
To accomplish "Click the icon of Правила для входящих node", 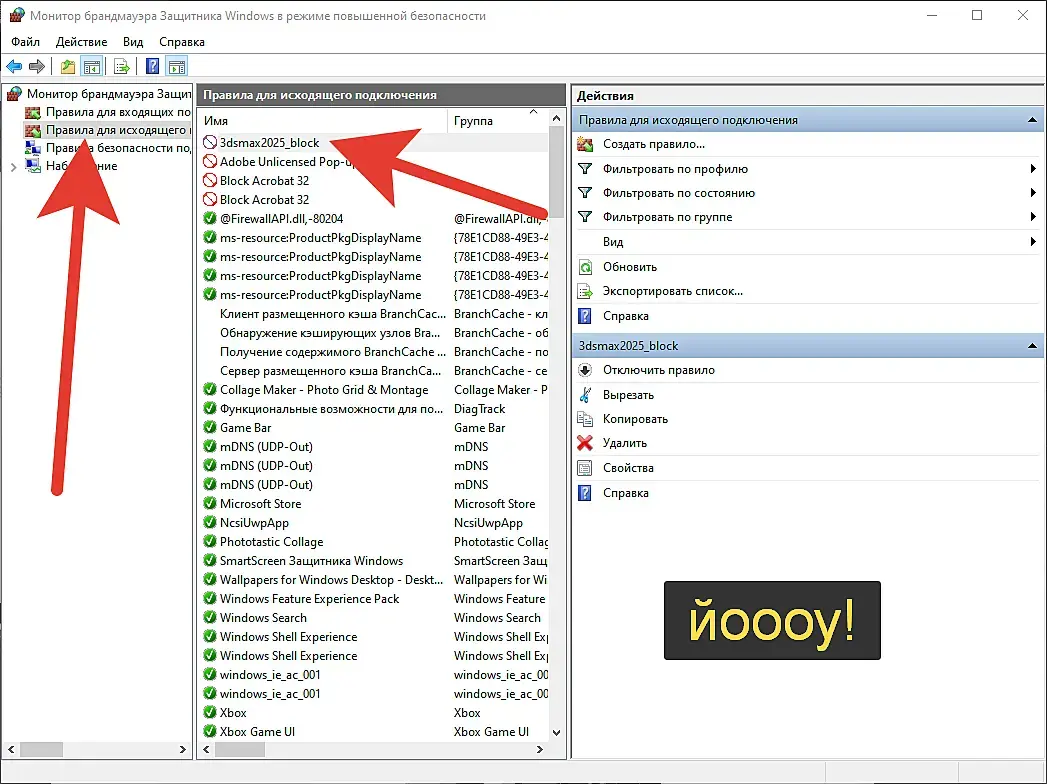I will pyautogui.click(x=33, y=112).
